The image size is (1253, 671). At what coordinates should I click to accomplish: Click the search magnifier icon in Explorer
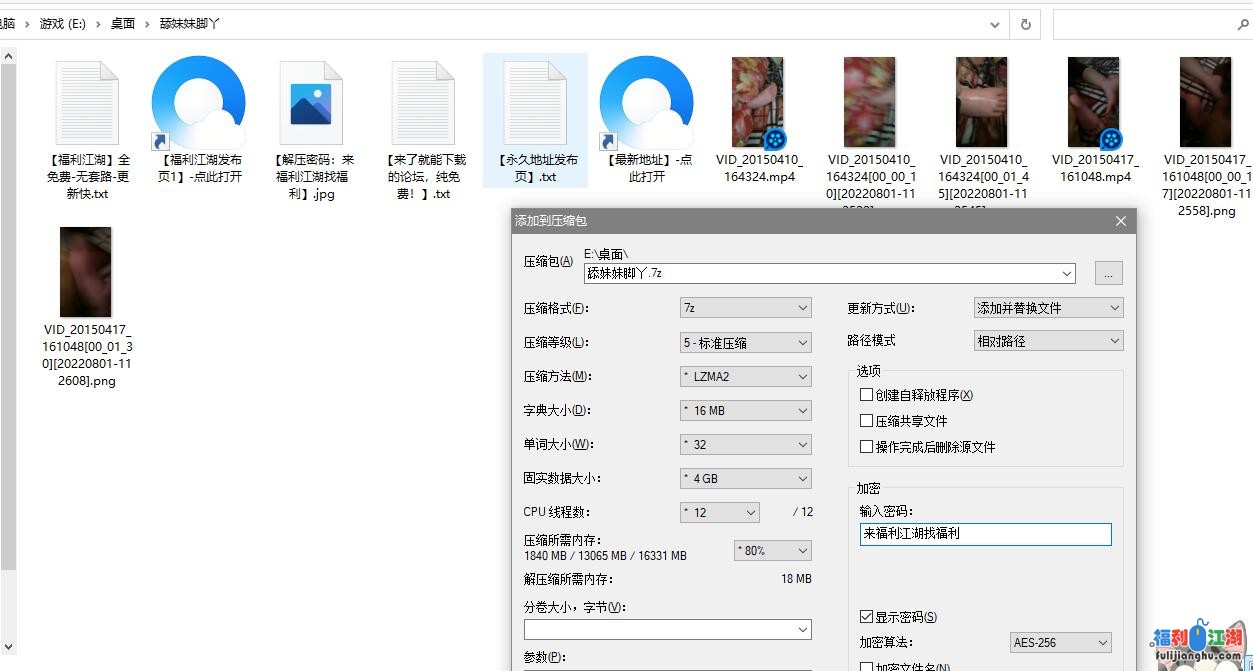(1243, 24)
